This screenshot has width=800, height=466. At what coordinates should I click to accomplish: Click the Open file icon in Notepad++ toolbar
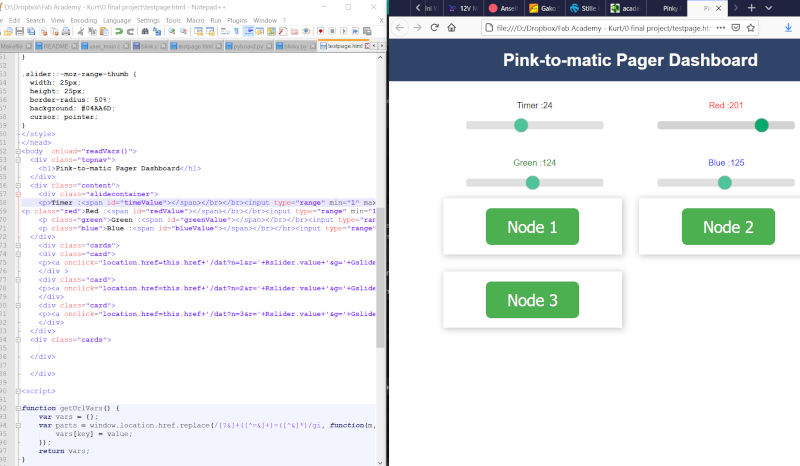point(8,31)
